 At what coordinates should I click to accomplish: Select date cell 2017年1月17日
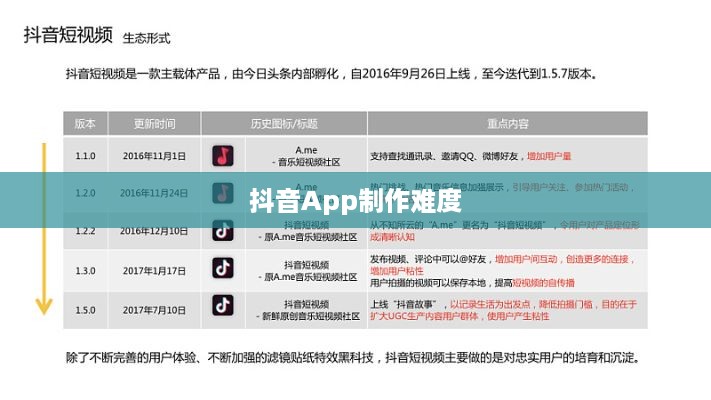pyautogui.click(x=154, y=271)
